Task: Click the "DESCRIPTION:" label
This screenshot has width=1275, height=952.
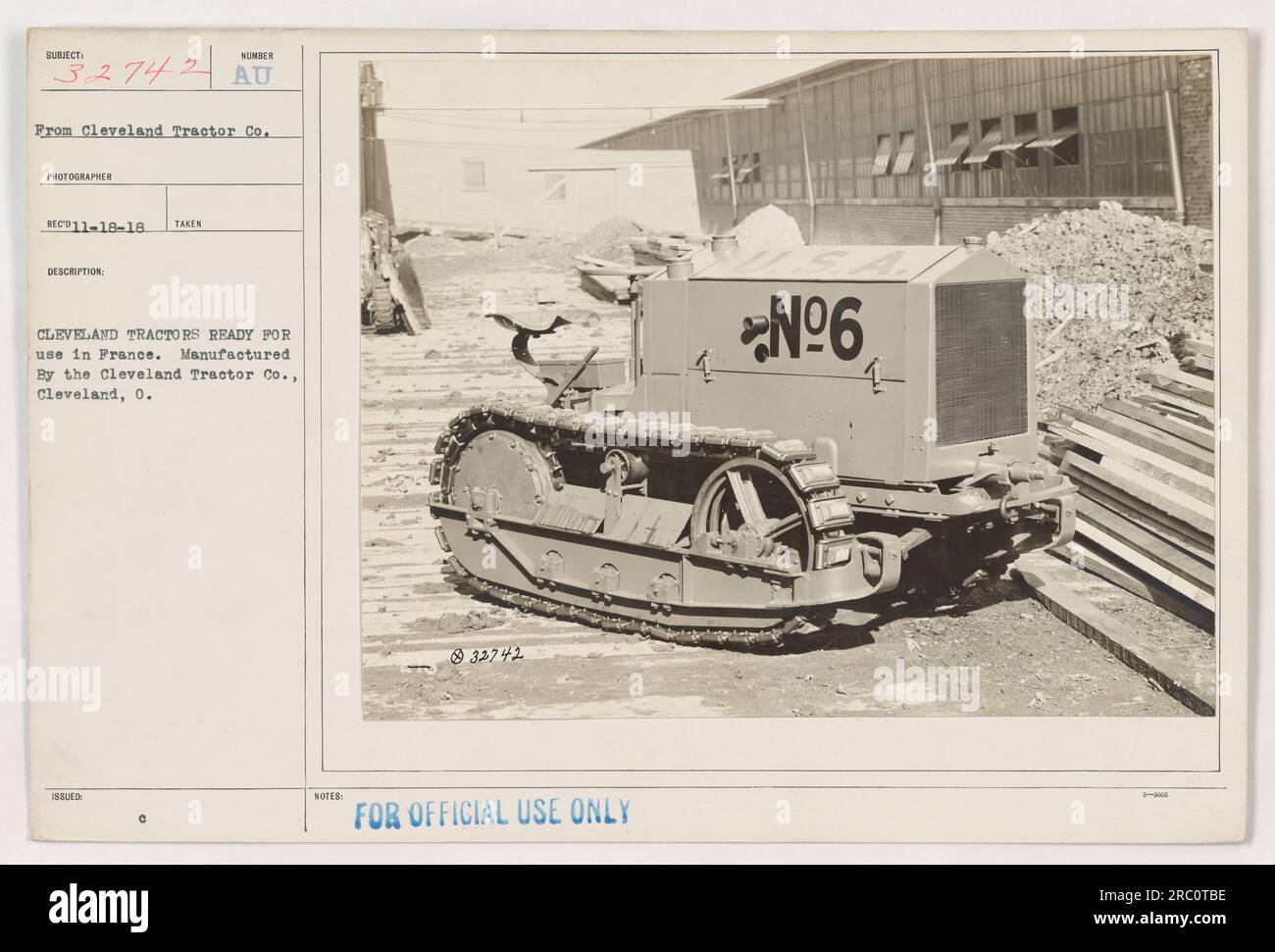Action: pyautogui.click(x=77, y=274)
